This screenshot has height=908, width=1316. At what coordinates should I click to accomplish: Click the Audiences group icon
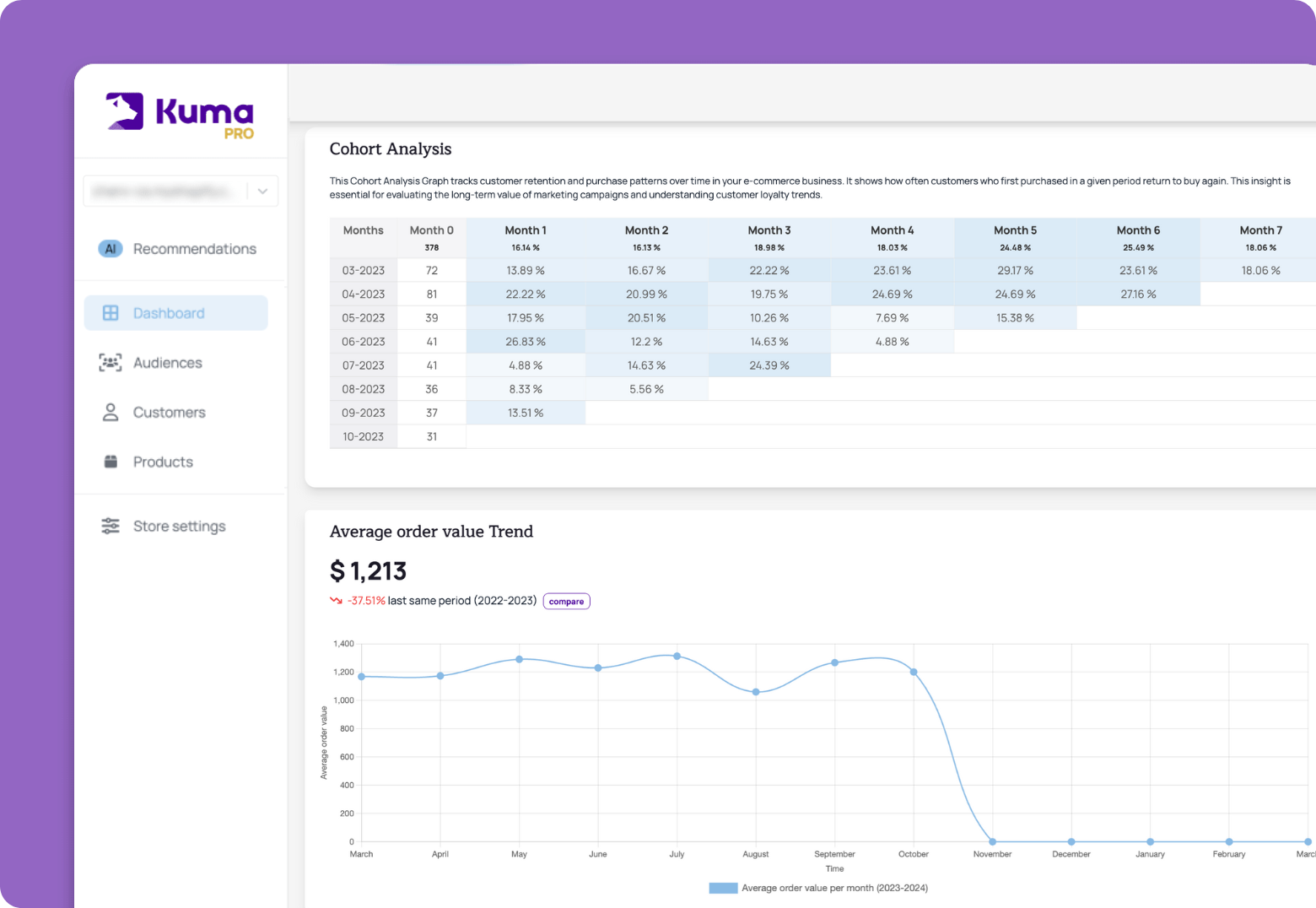click(111, 363)
